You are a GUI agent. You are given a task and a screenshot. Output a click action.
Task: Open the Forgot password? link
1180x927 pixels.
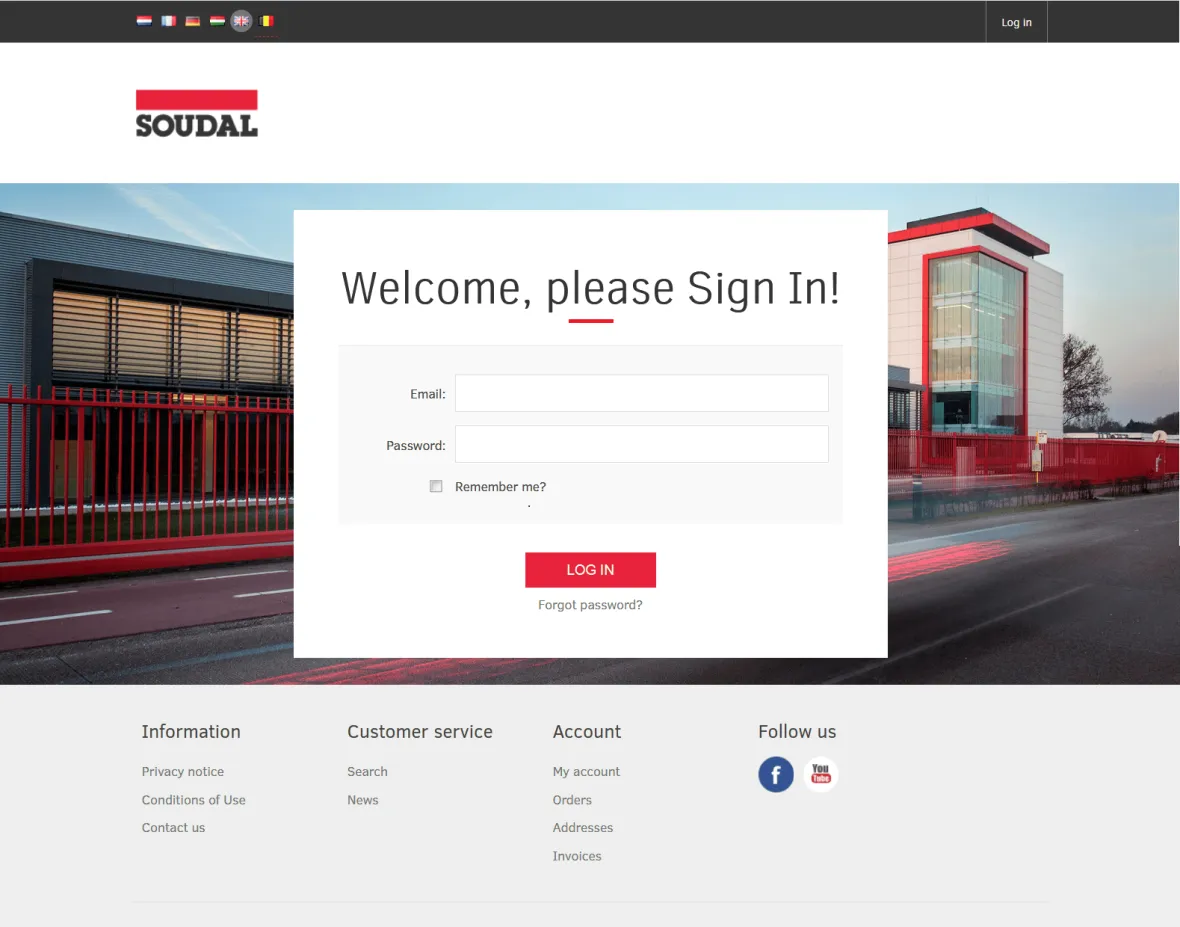(x=590, y=605)
